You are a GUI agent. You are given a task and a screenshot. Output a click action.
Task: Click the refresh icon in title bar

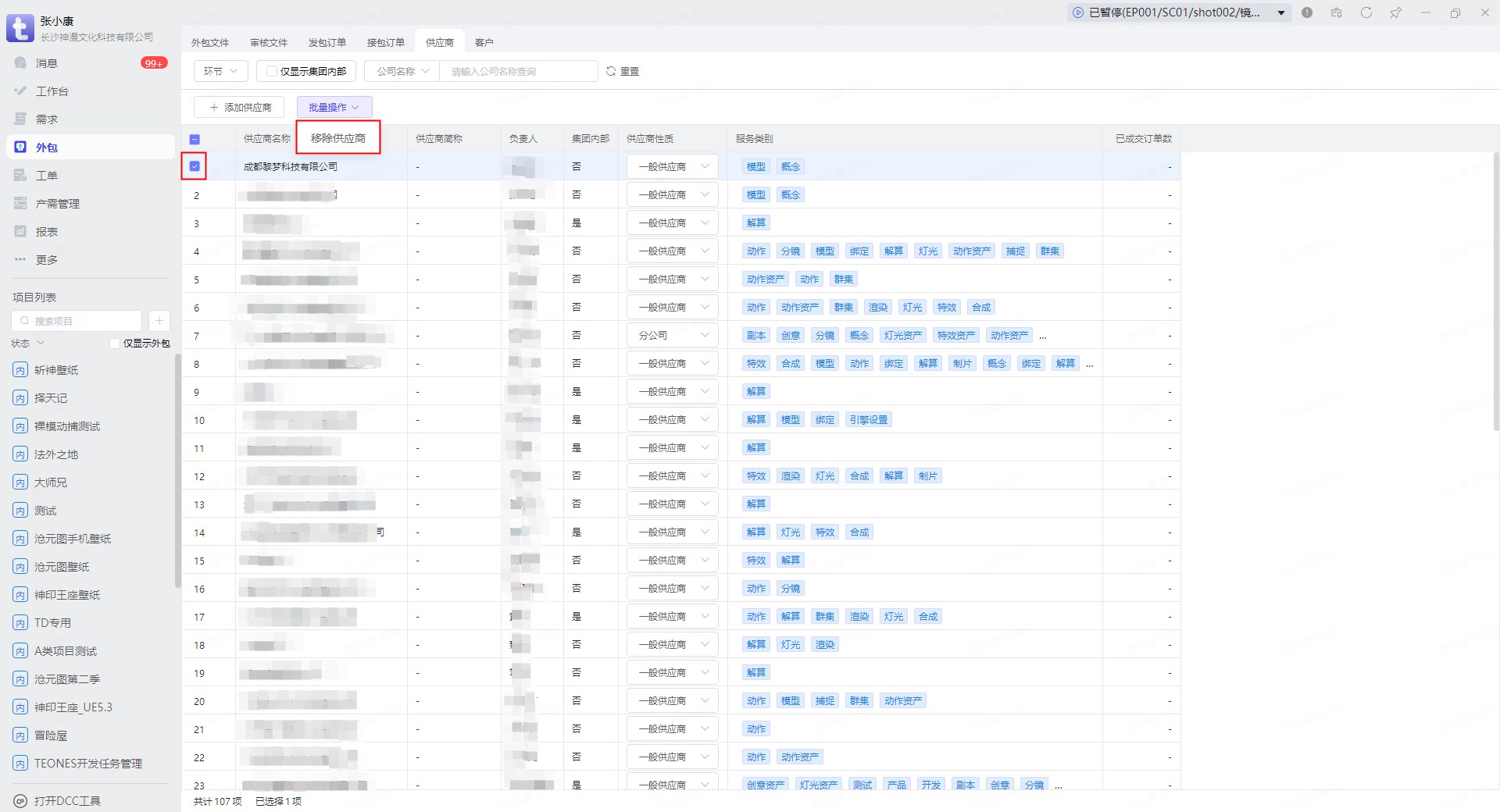pyautogui.click(x=1366, y=12)
